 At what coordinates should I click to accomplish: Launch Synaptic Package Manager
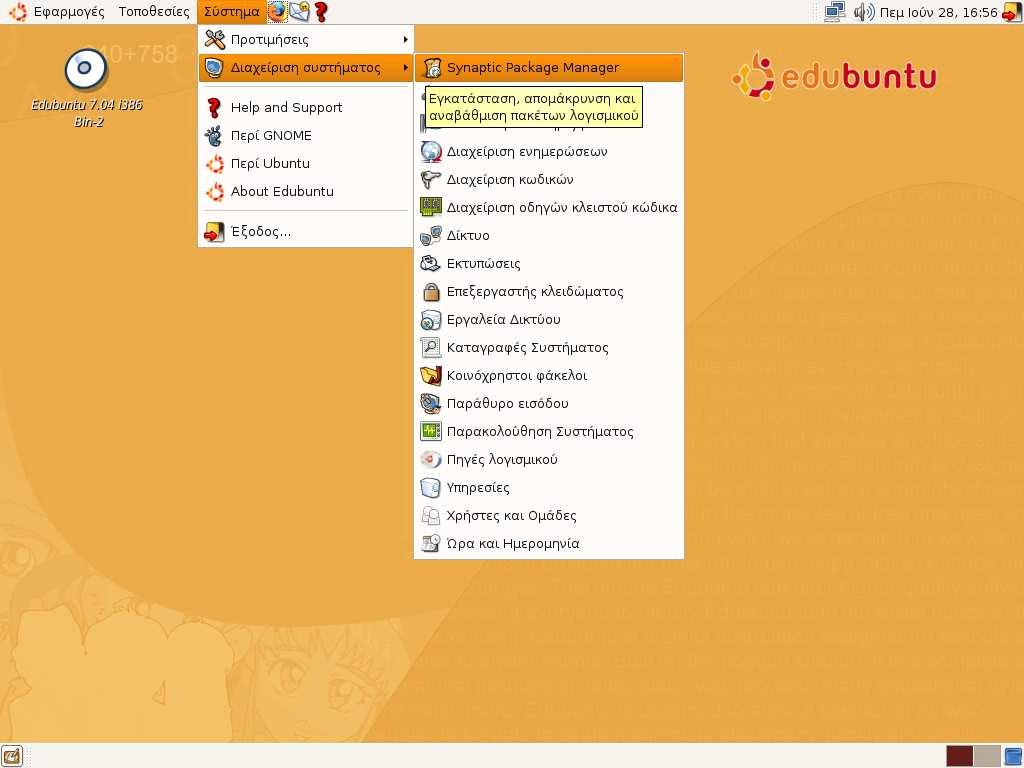[549, 68]
